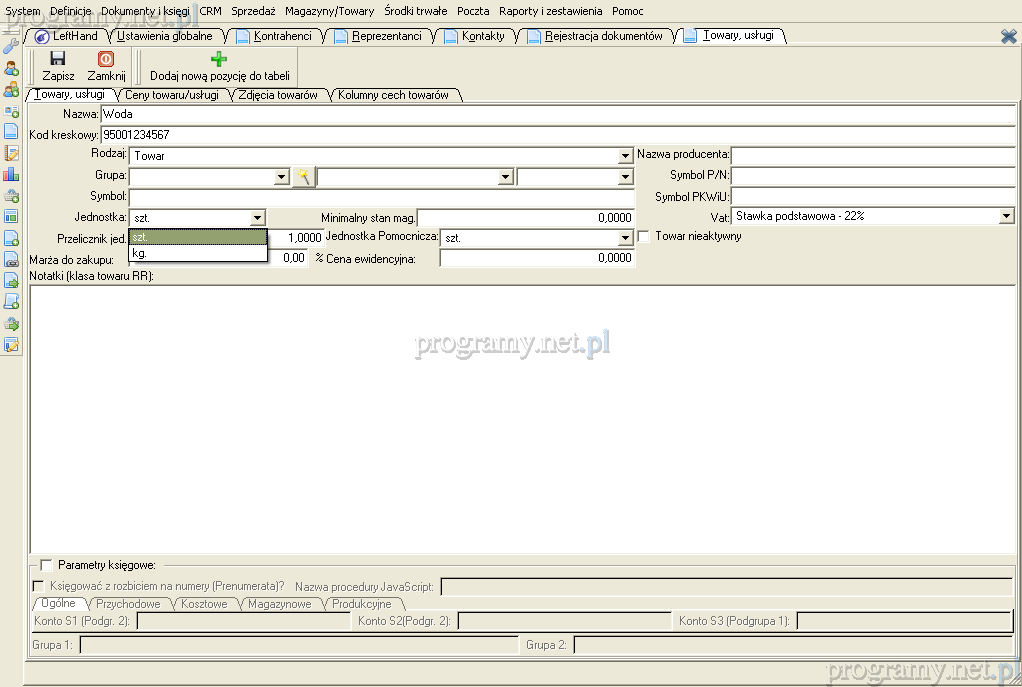Screen dimensions: 1022x687
Task: Enable the Towar nieaktywny checkbox
Action: [644, 237]
